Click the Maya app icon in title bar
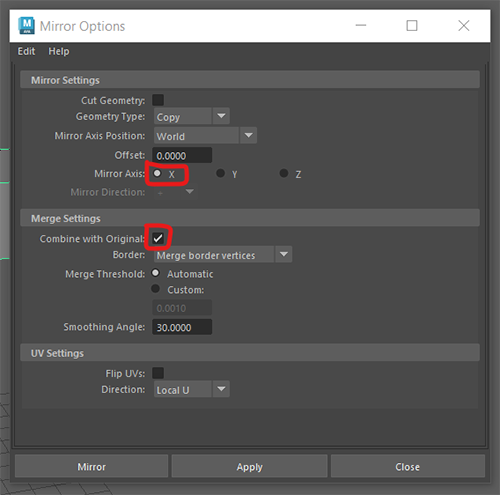The height and width of the screenshot is (495, 500). click(26, 26)
